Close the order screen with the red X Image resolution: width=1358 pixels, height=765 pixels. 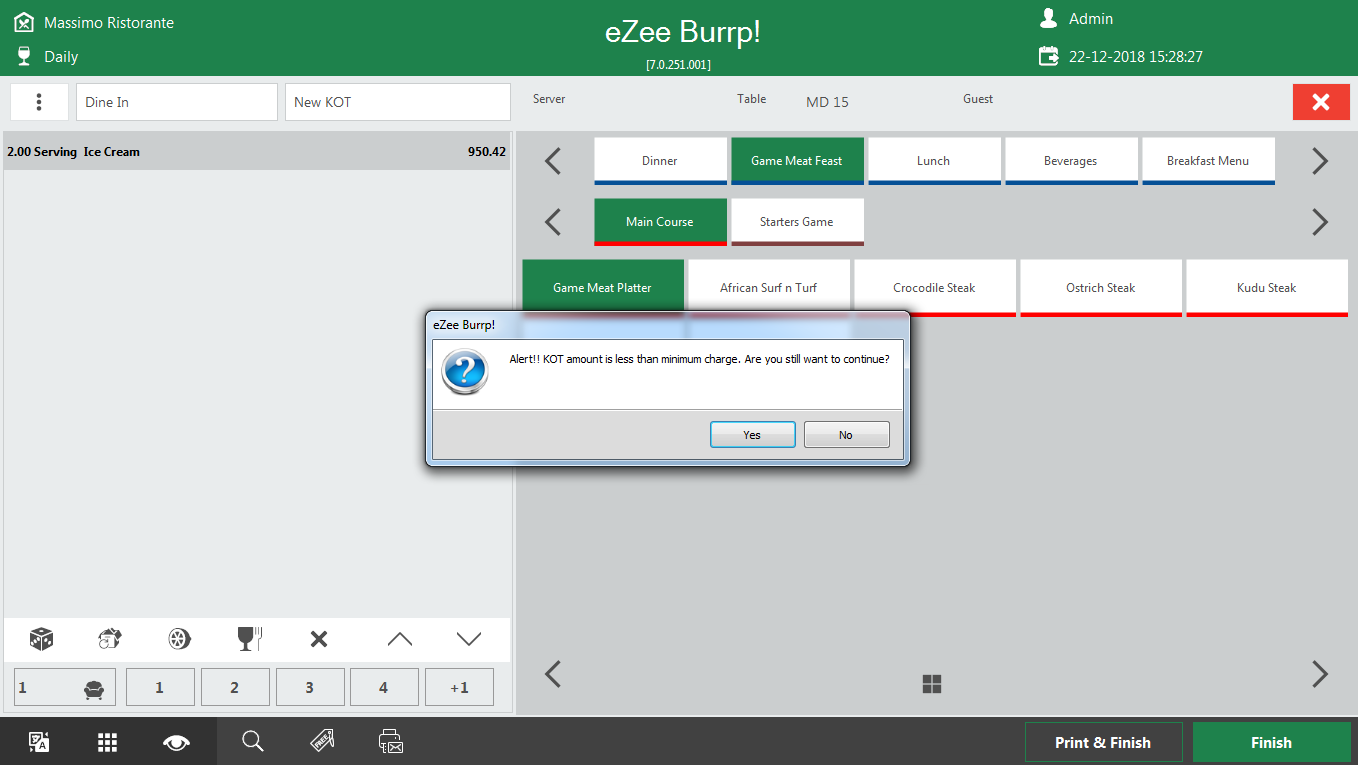tap(1321, 102)
